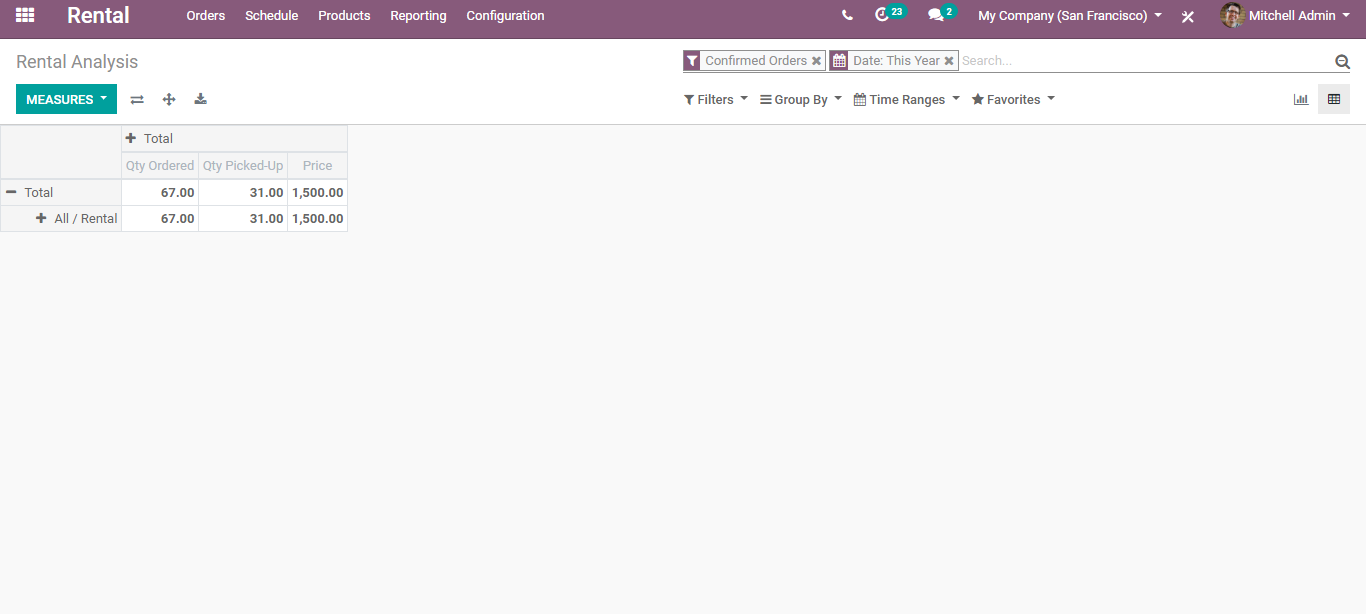
Task: Open the Orders menu
Action: point(206,16)
